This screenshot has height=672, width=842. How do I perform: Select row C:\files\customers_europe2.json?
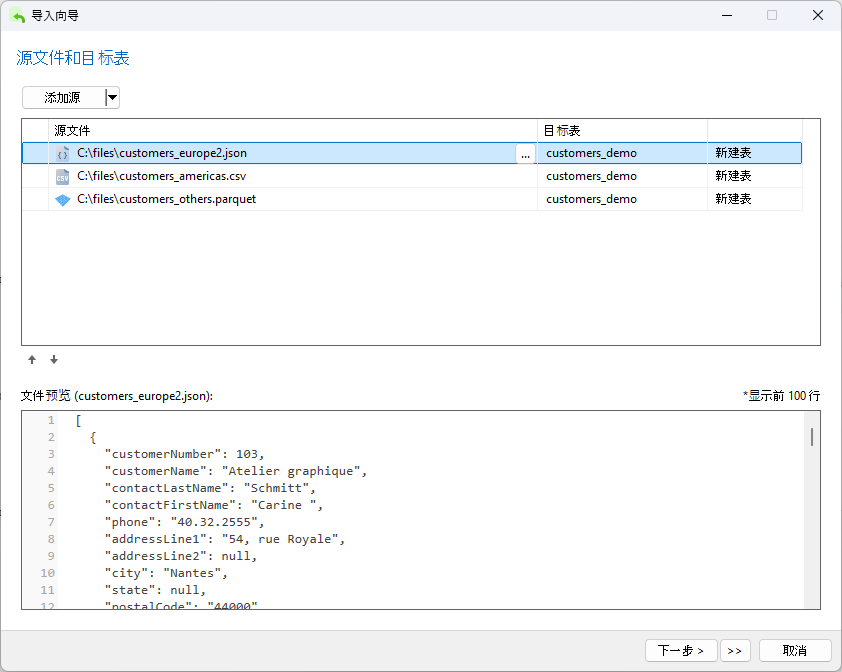point(412,153)
